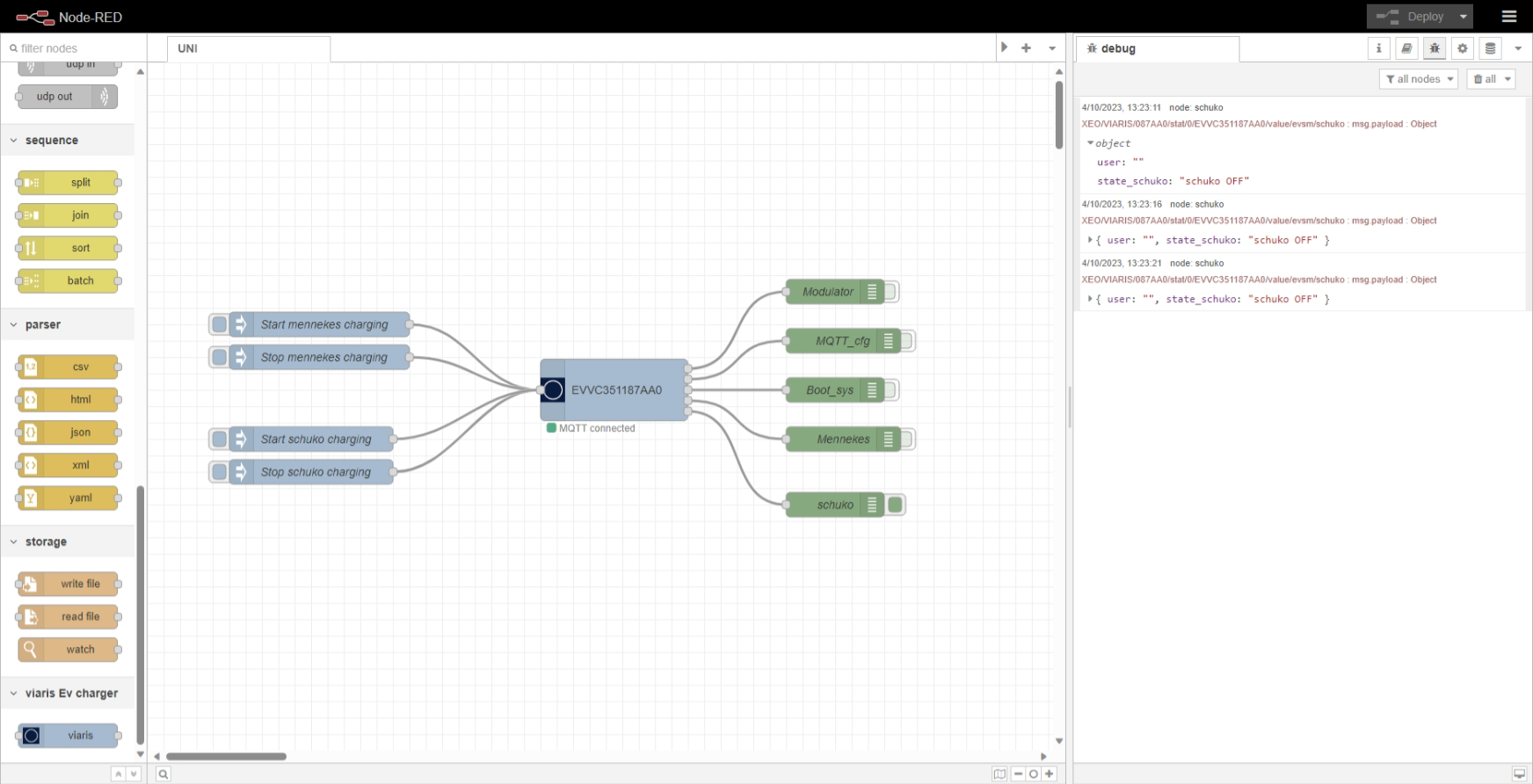Add a new flow tab with plus icon
The height and width of the screenshot is (784, 1533).
tap(1026, 48)
